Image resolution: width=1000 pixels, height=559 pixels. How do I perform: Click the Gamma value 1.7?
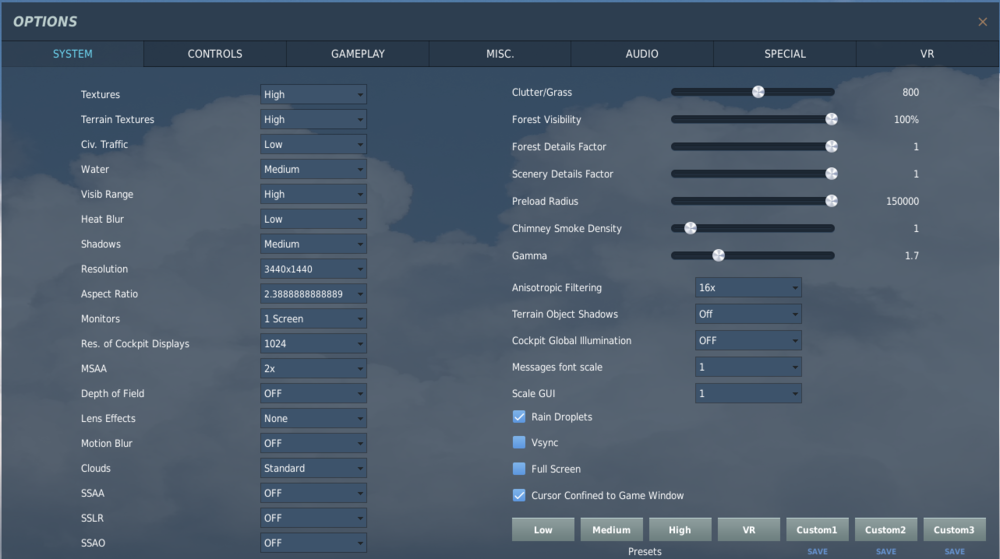pos(912,256)
